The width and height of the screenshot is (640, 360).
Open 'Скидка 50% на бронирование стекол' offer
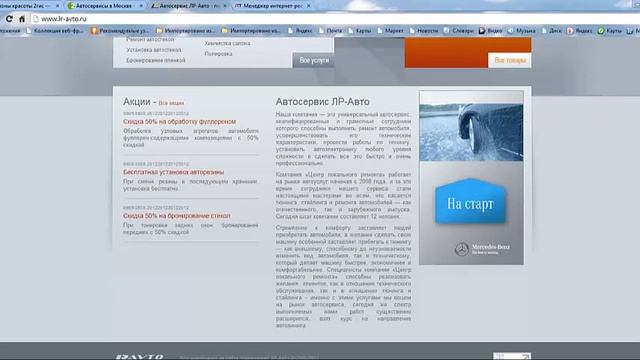pos(177,216)
